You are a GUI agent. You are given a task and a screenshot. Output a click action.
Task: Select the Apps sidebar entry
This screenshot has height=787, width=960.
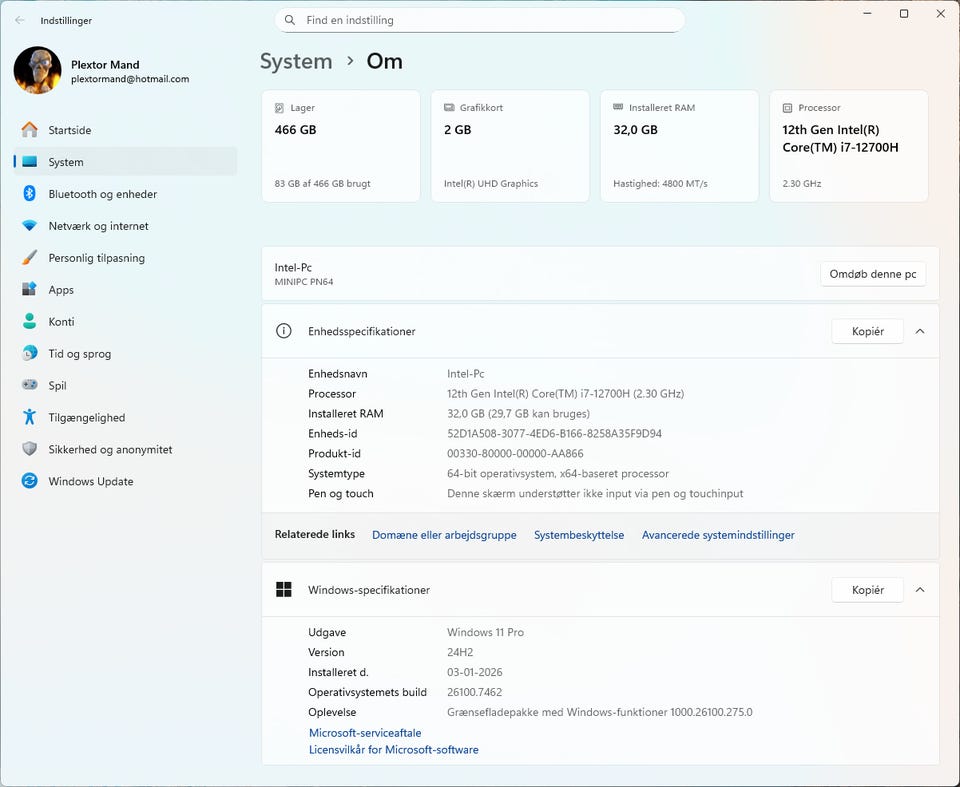click(125, 290)
